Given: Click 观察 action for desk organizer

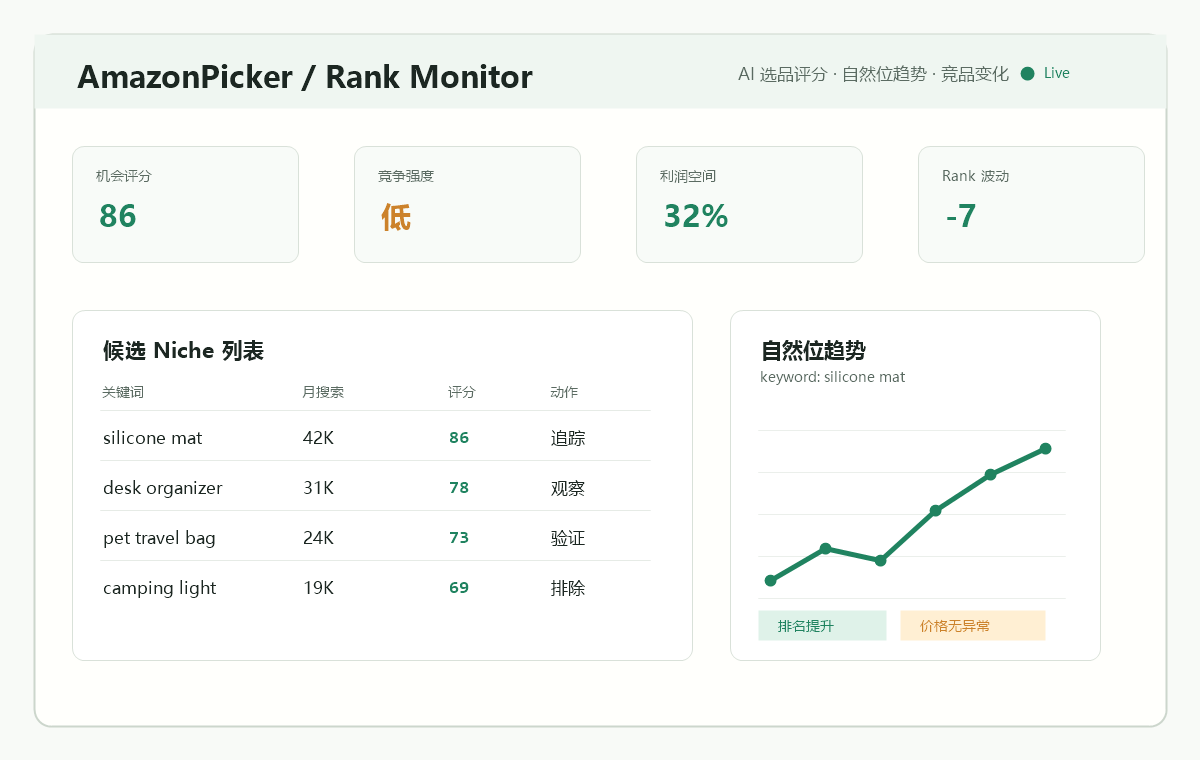Looking at the screenshot, I should coord(568,488).
